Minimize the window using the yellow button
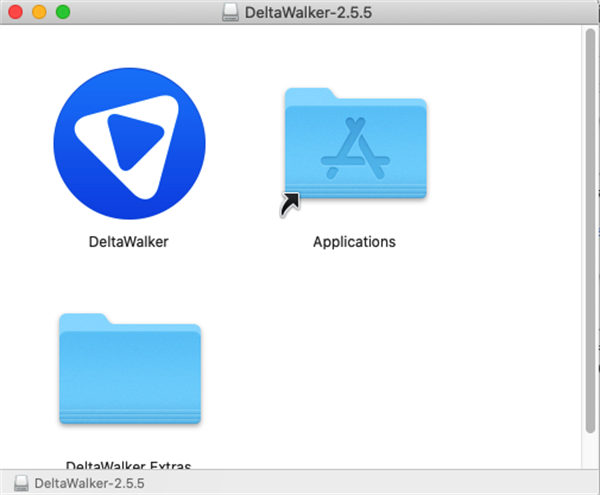The width and height of the screenshot is (600, 495). pos(39,12)
